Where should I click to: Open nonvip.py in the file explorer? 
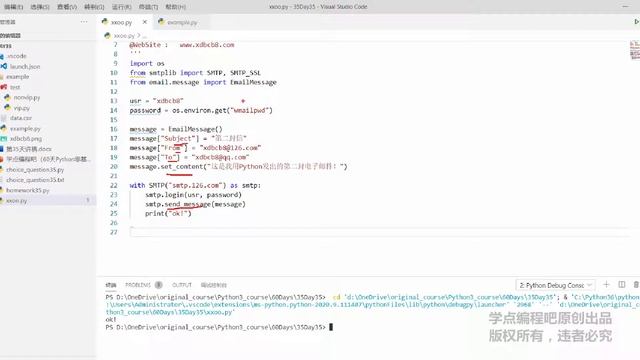pos(27,97)
